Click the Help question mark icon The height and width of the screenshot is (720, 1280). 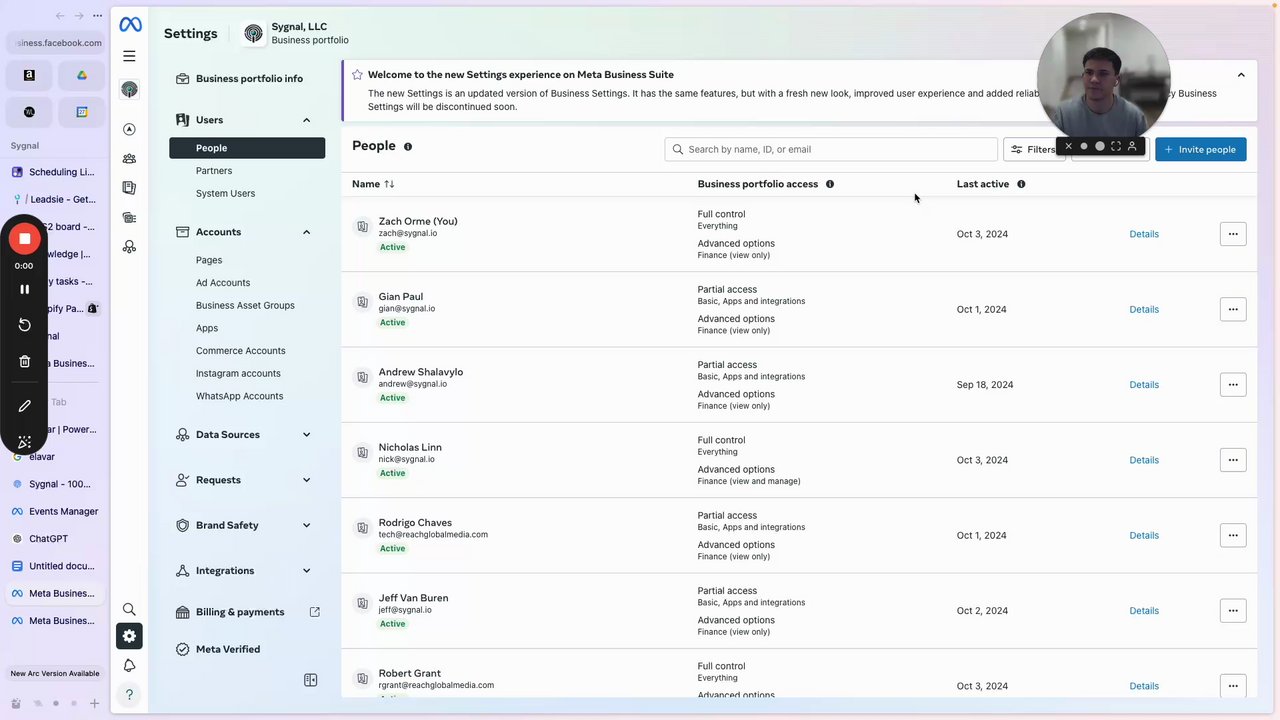tap(129, 694)
